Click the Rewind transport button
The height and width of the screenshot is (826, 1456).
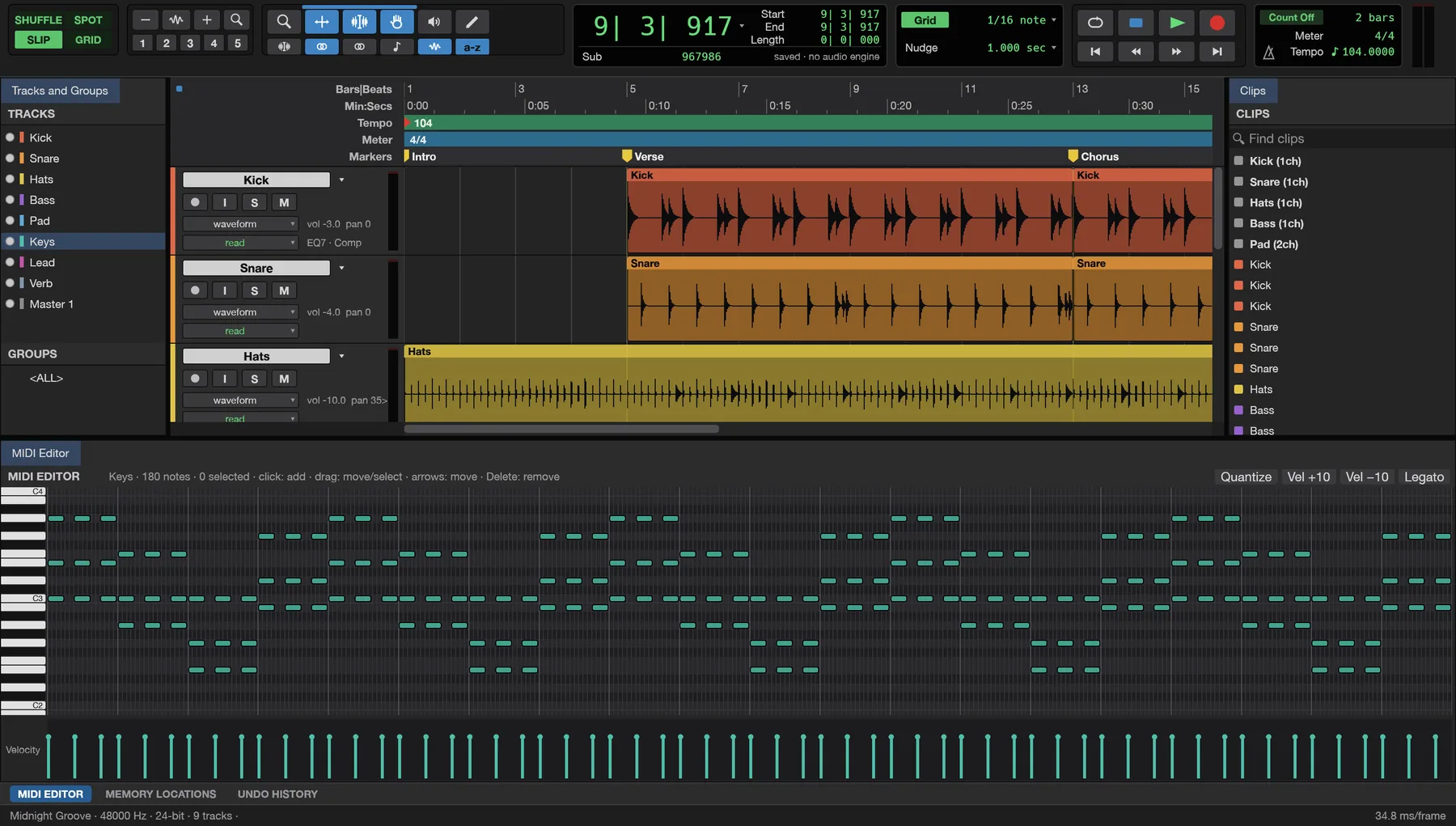(x=1136, y=52)
